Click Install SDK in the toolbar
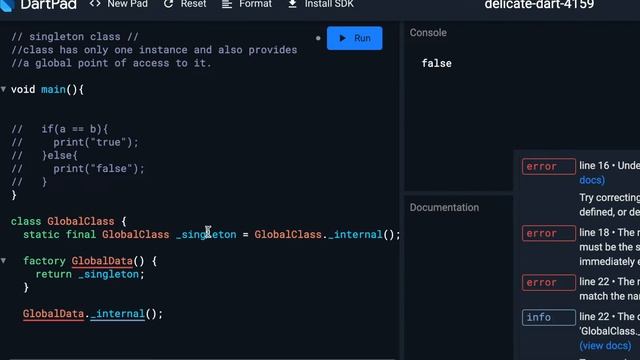This screenshot has height=360, width=640. point(321,4)
